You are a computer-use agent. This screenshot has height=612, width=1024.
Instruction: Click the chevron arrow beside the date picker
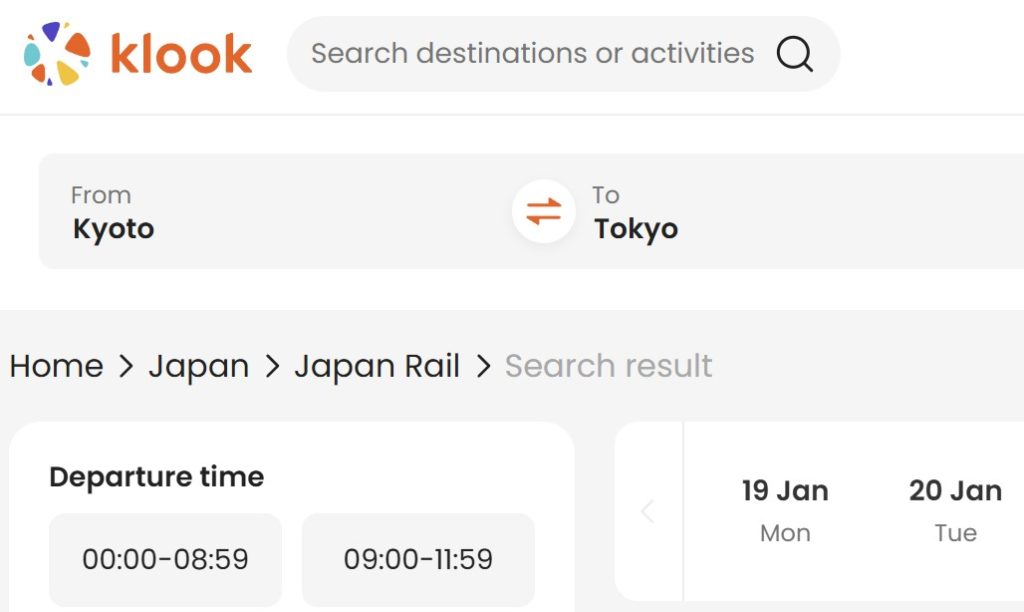(647, 511)
